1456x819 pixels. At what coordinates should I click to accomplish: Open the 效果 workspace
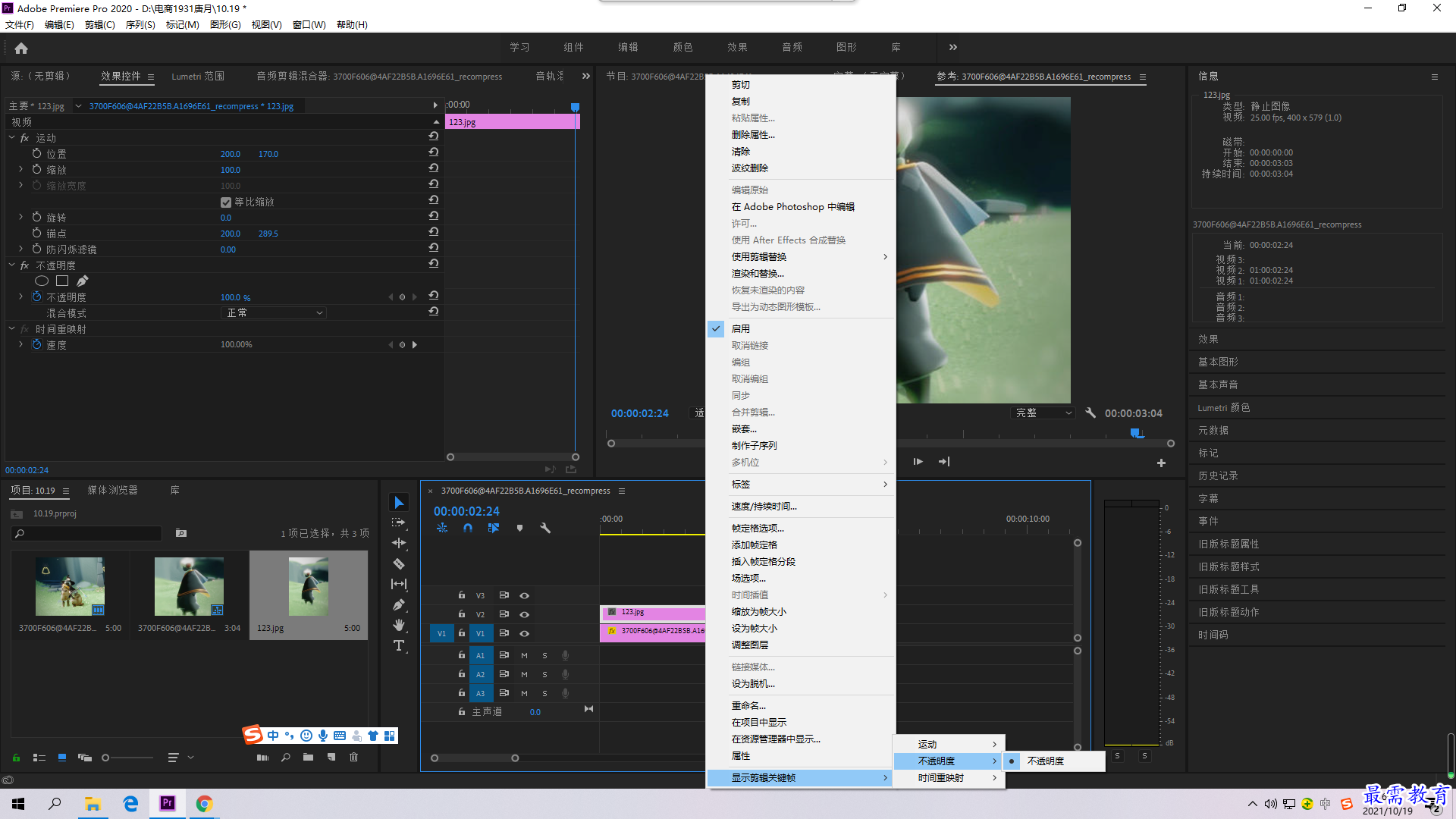[737, 47]
